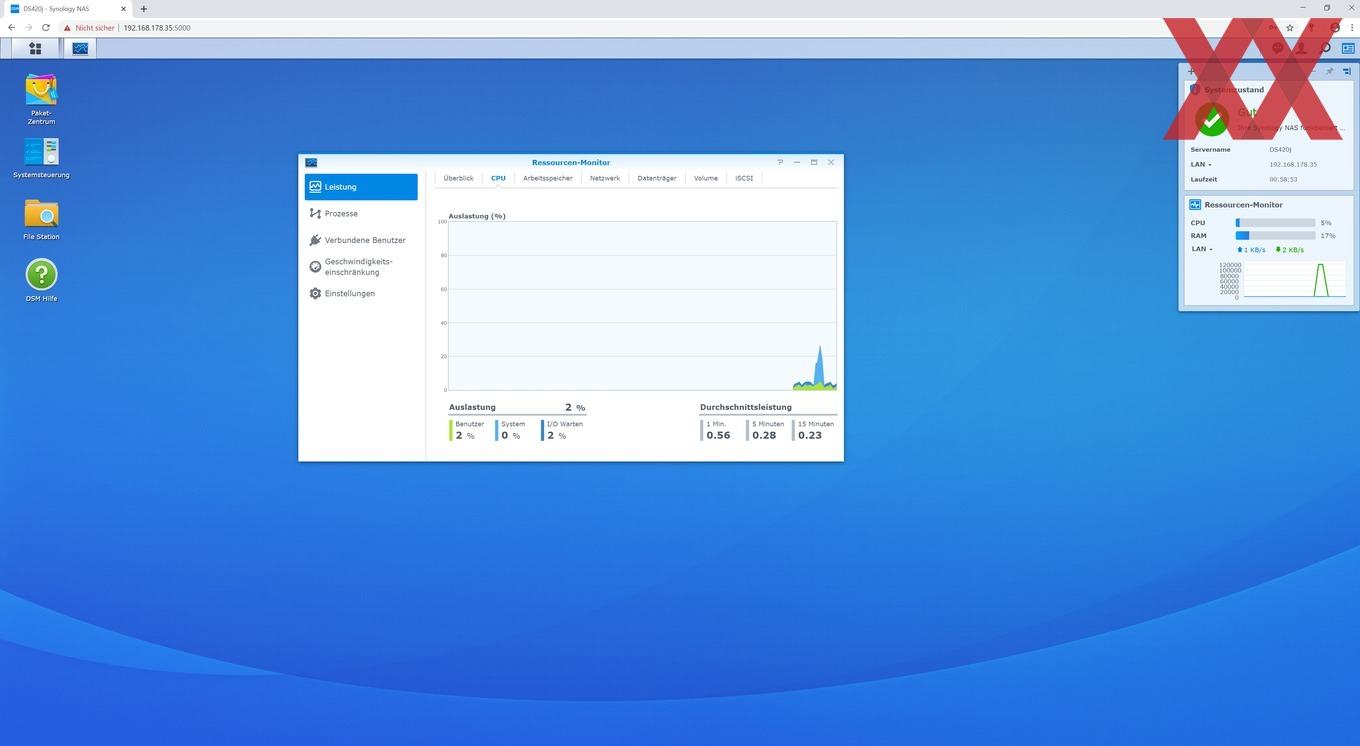
Task: Open the user options person icon
Action: (1301, 48)
